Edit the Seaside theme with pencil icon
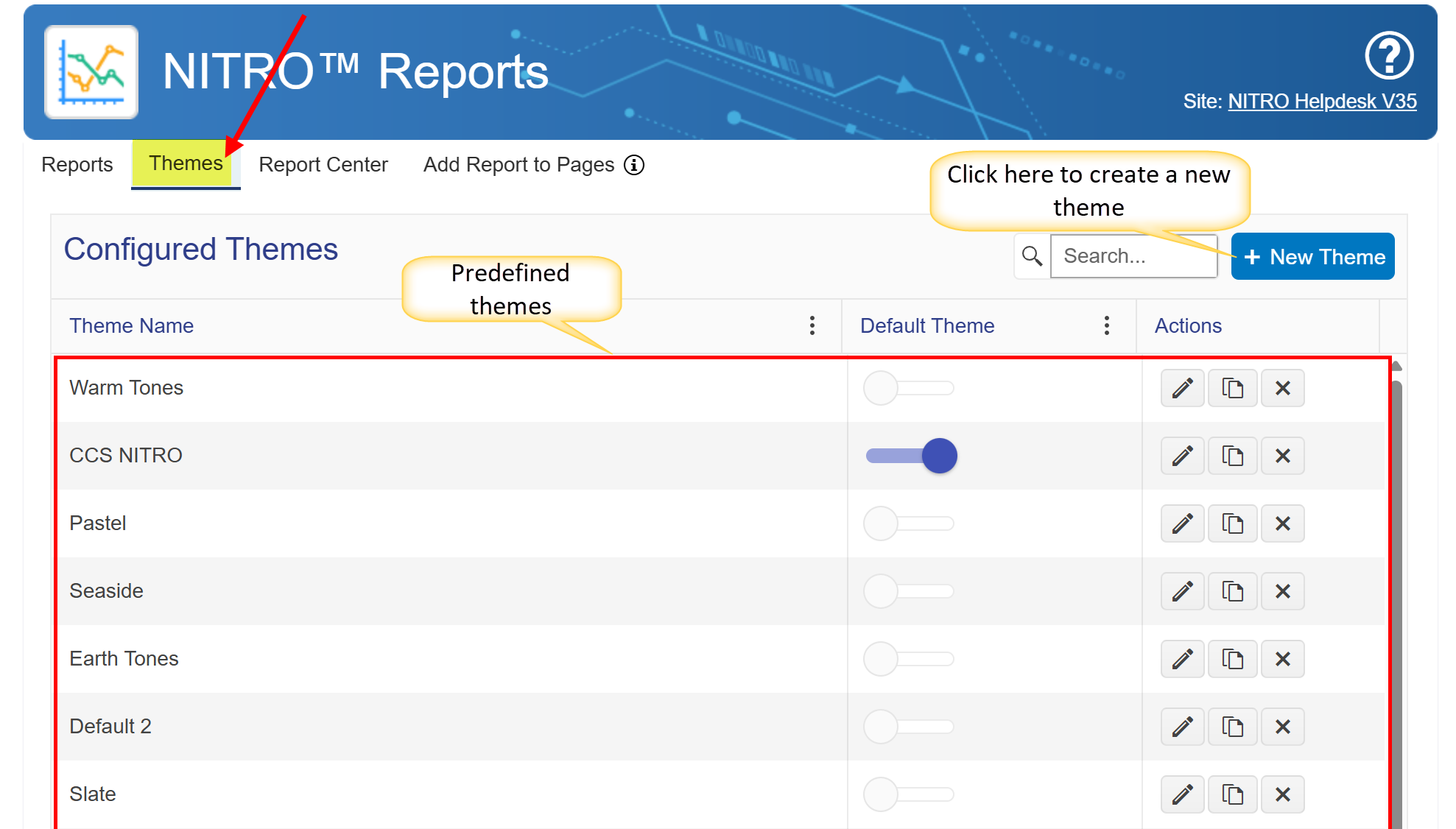This screenshot has width=1456, height=829. pos(1182,591)
